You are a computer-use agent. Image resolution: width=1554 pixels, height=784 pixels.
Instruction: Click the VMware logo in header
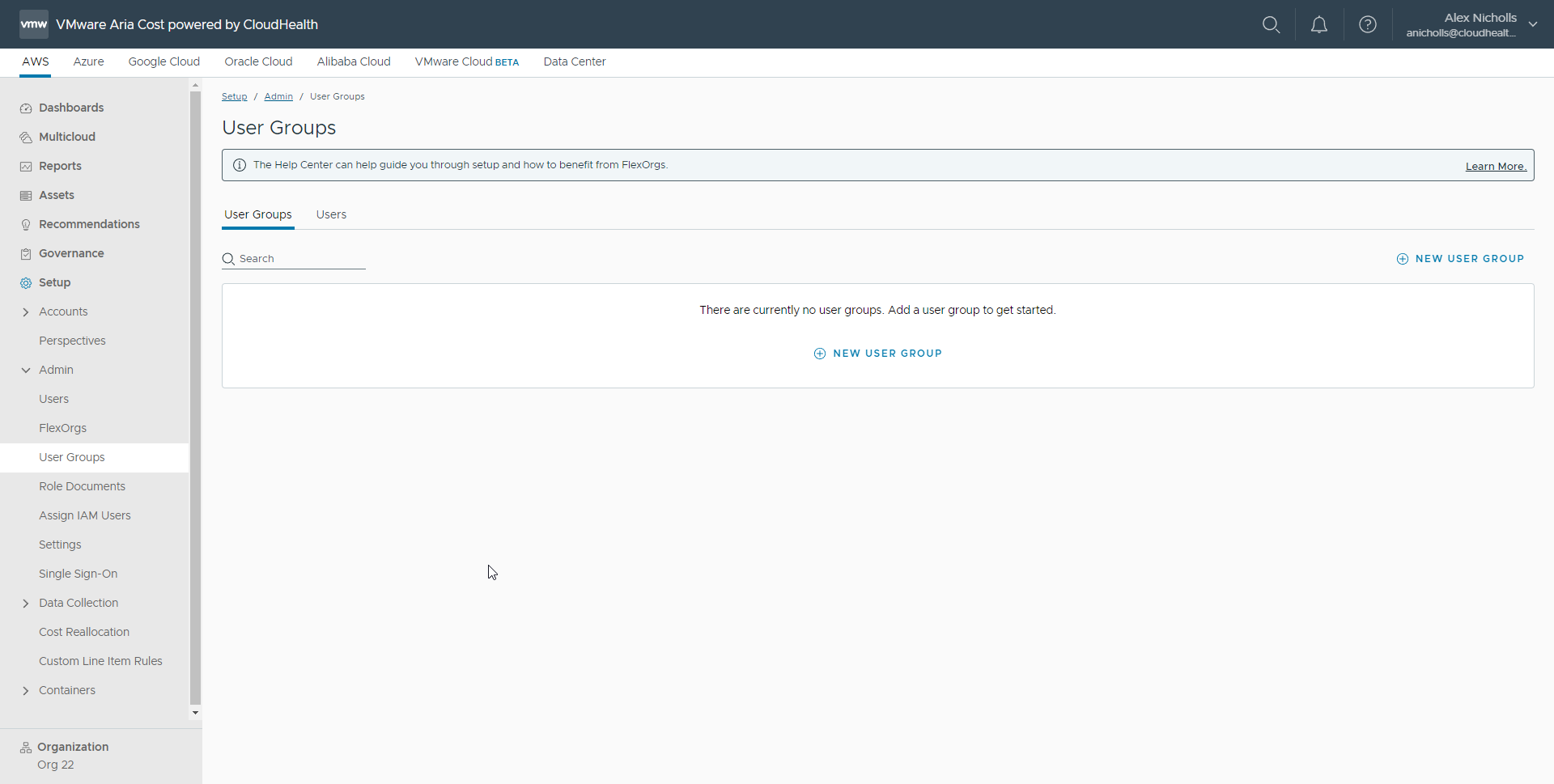pyautogui.click(x=34, y=24)
